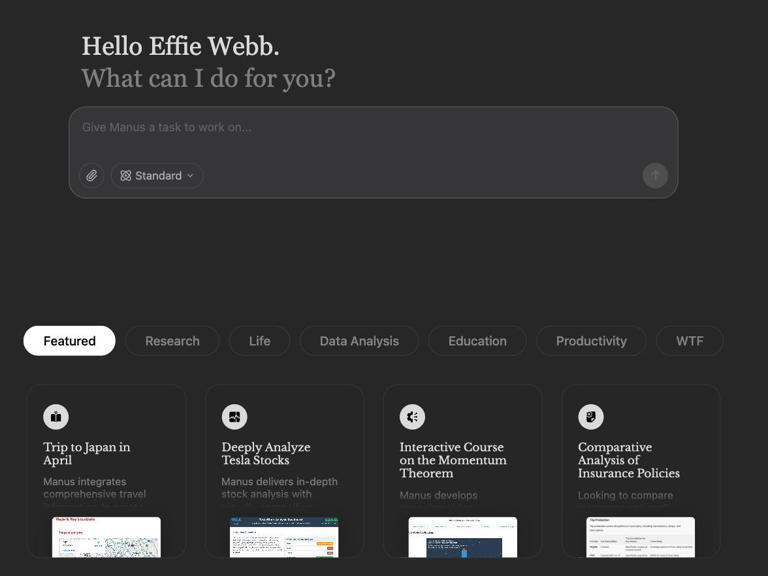Click the Trip to Japan card icon
Viewport: 768px width, 576px height.
56,416
